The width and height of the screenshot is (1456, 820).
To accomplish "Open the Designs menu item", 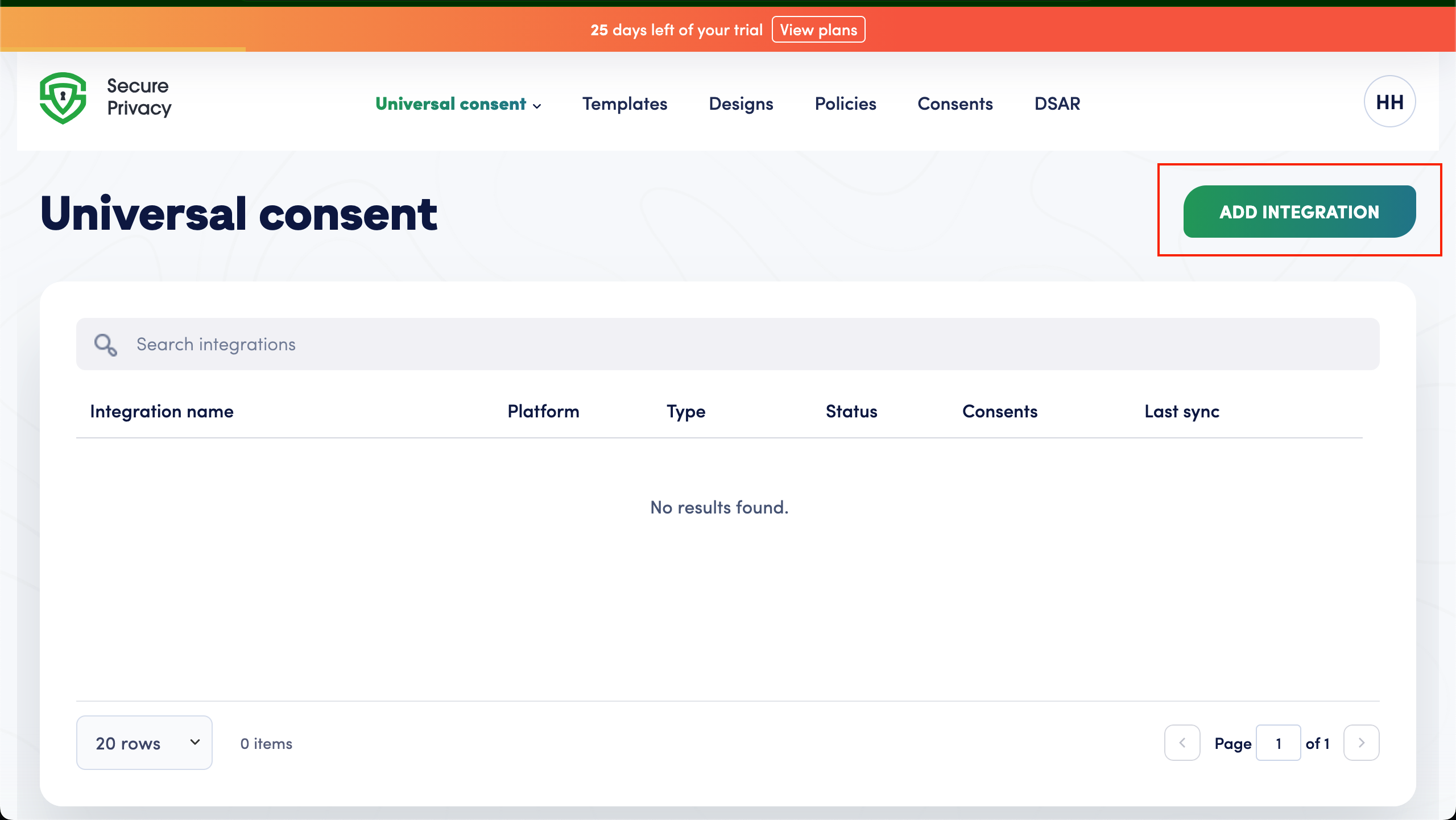I will click(741, 103).
